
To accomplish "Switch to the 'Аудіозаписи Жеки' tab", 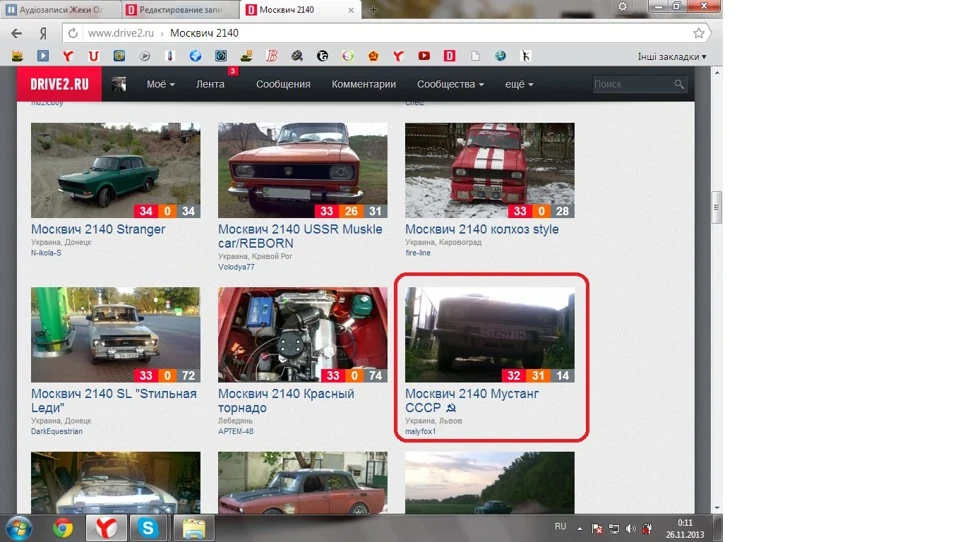I will (x=60, y=10).
